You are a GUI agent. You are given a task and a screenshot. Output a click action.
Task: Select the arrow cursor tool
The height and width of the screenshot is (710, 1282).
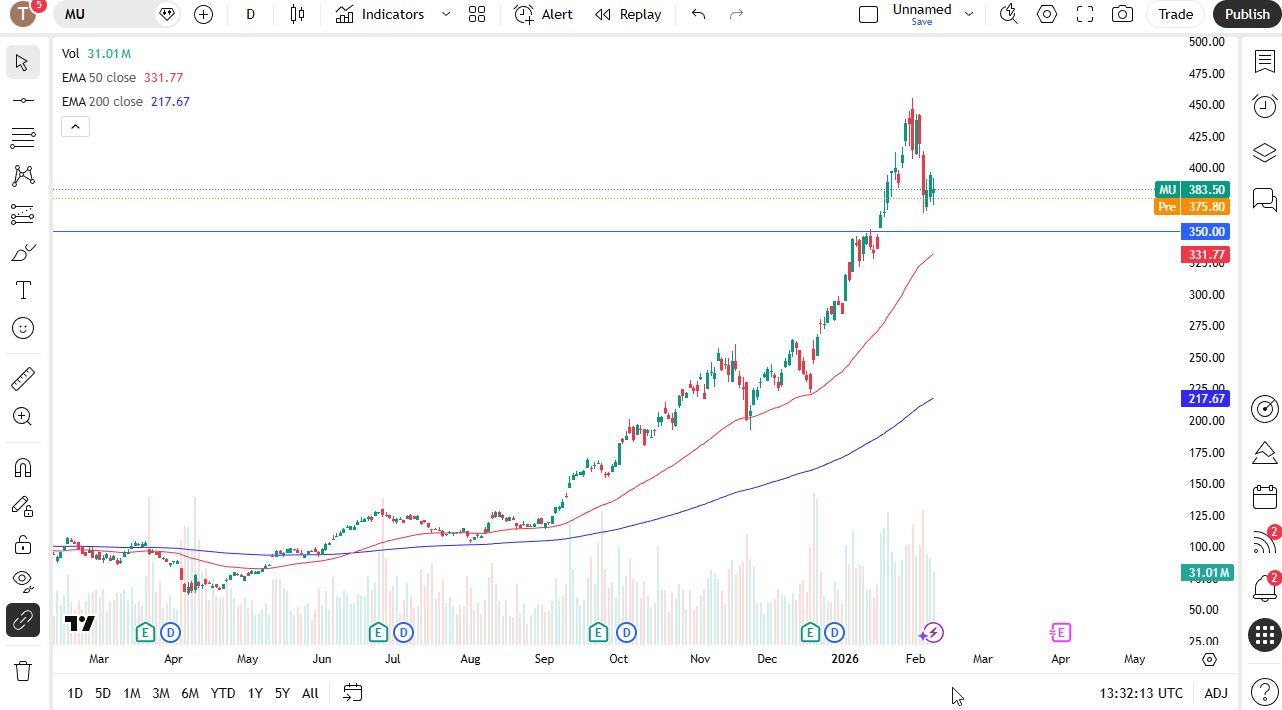(22, 62)
